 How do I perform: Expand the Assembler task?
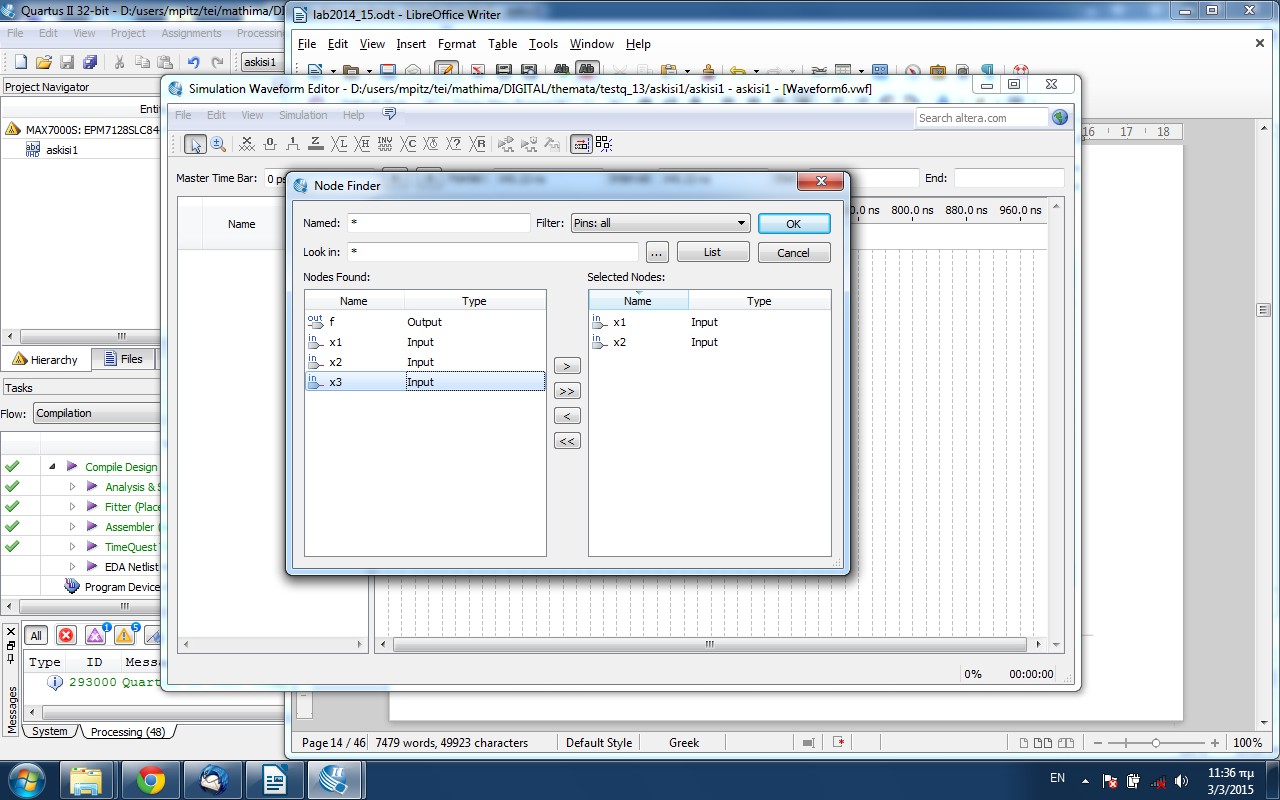click(x=72, y=526)
